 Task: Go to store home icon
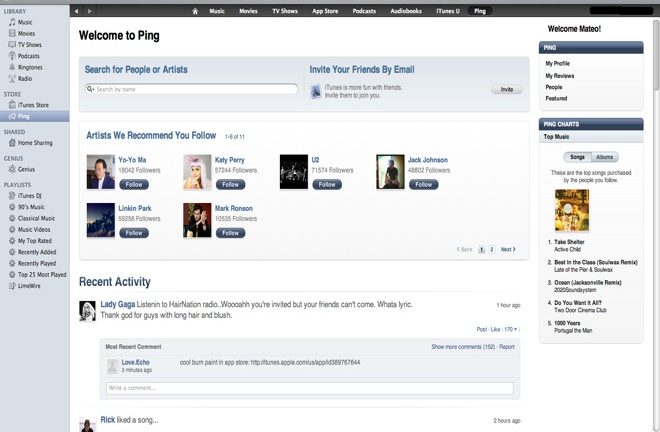pyautogui.click(x=195, y=11)
